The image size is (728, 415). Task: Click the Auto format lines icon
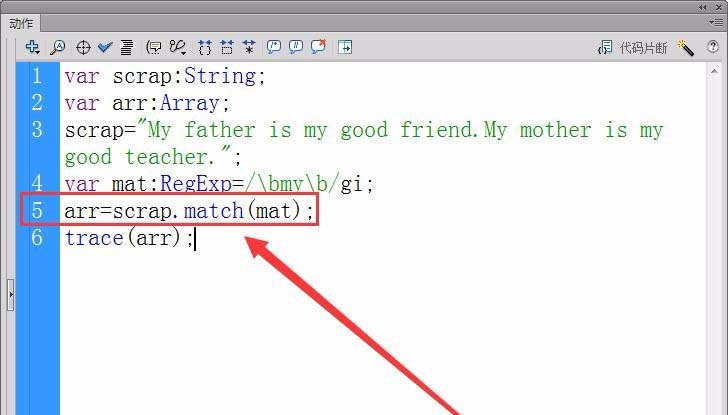127,47
